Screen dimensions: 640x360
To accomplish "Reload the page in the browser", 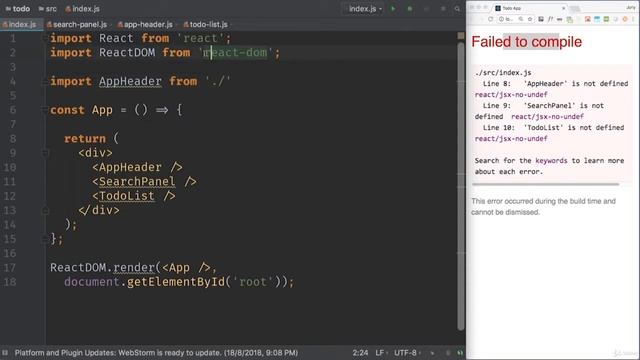I will [x=490, y=19].
